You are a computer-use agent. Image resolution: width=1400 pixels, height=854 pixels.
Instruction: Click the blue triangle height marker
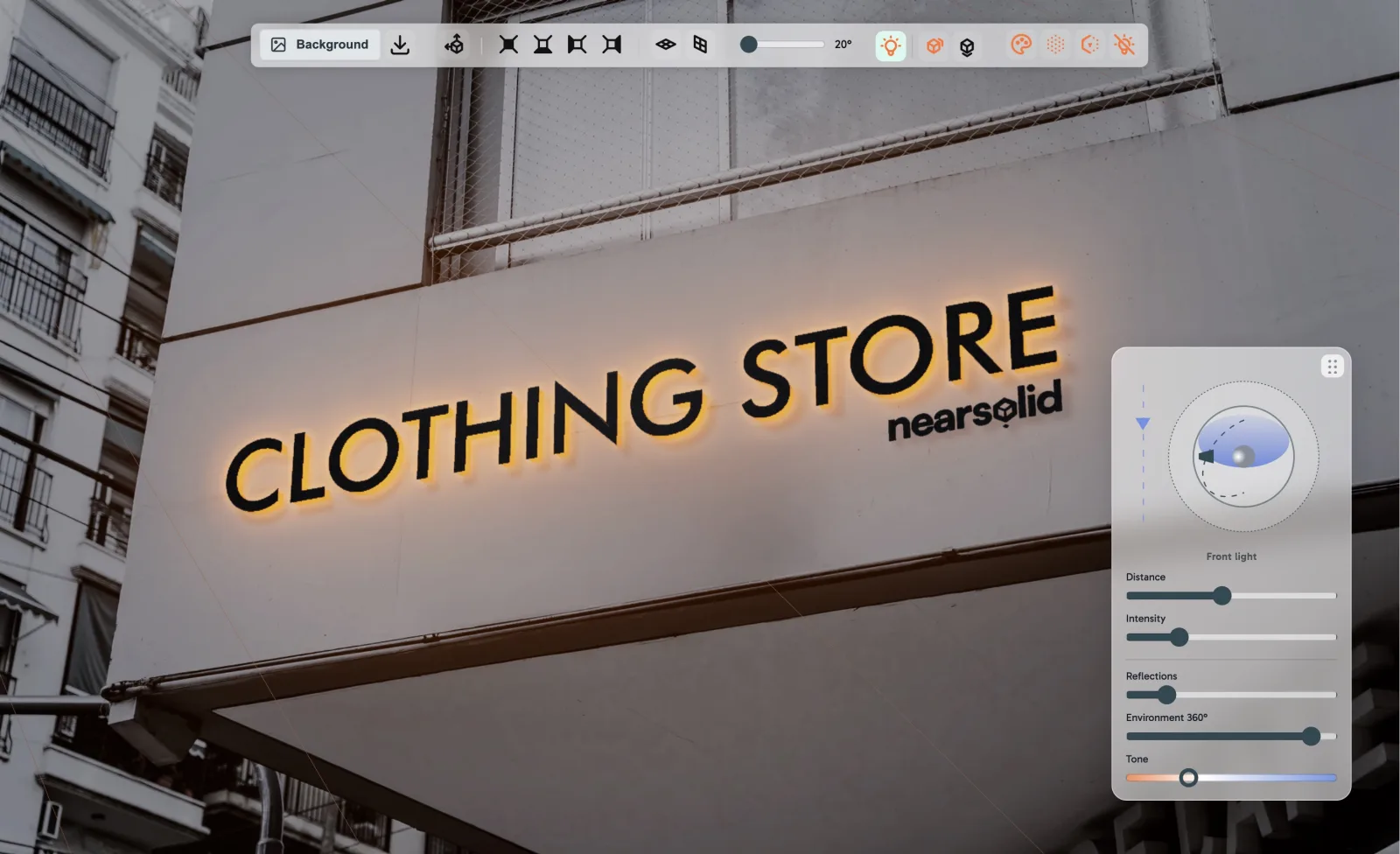point(1143,423)
